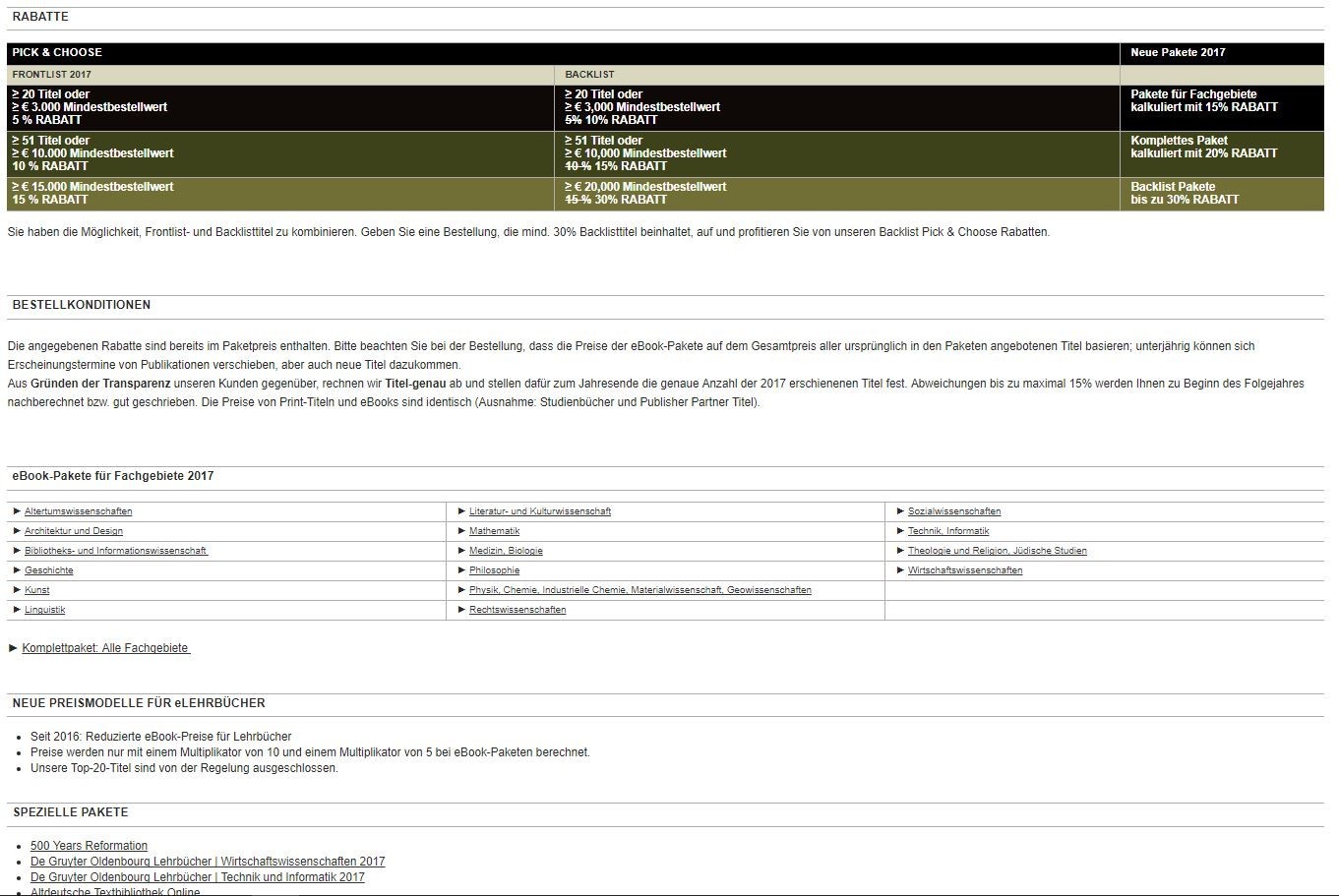Open Medizin, Biologie package link

(506, 551)
